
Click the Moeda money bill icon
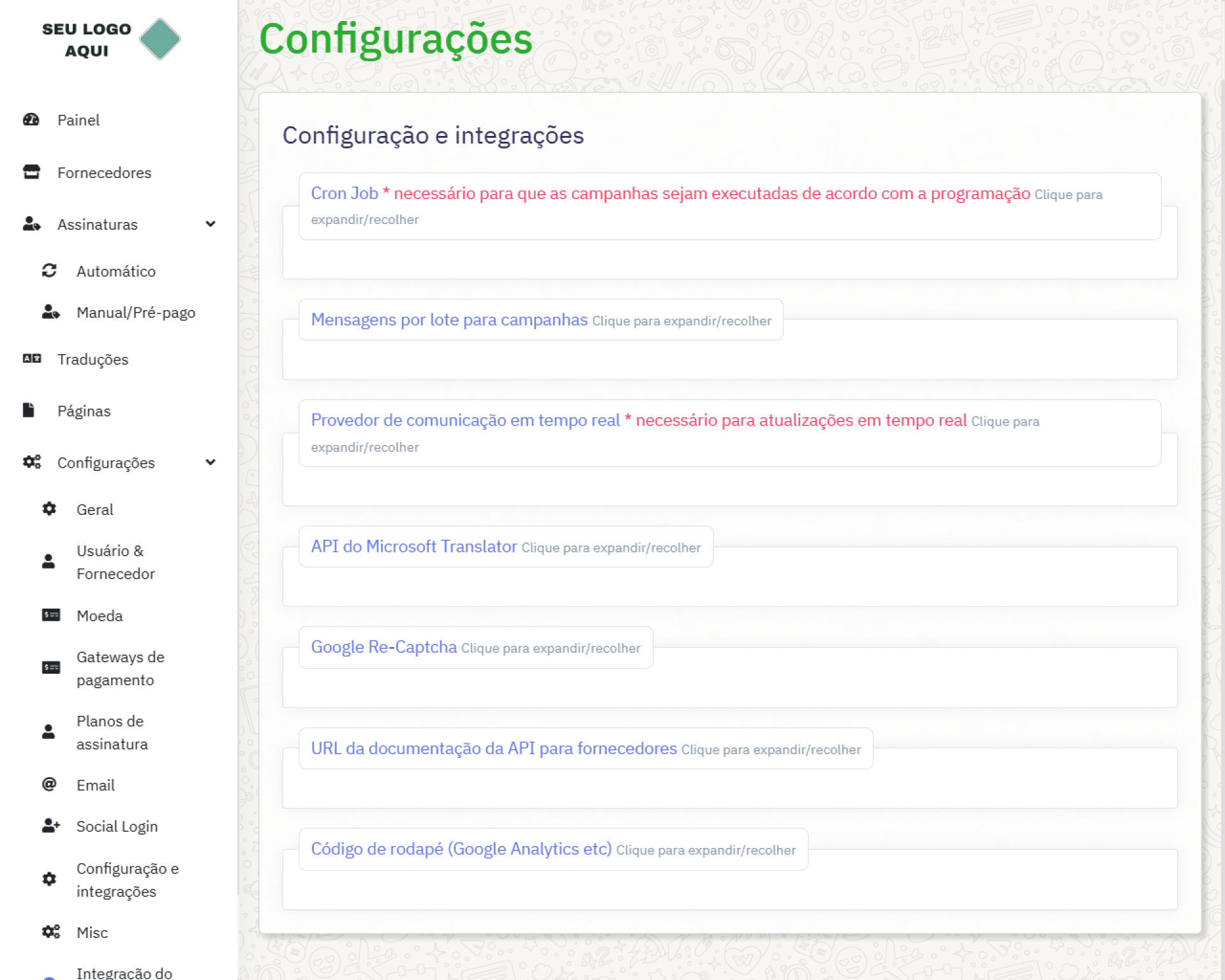coord(51,616)
